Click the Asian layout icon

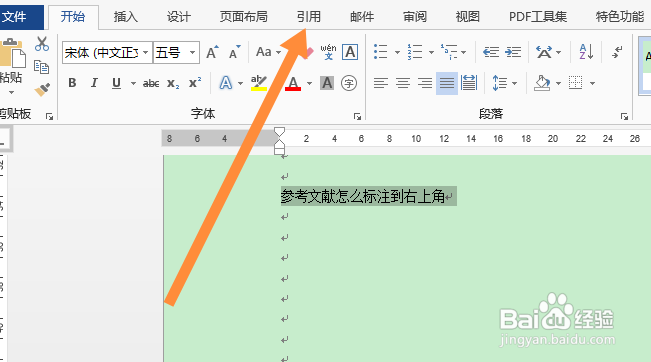tap(543, 52)
